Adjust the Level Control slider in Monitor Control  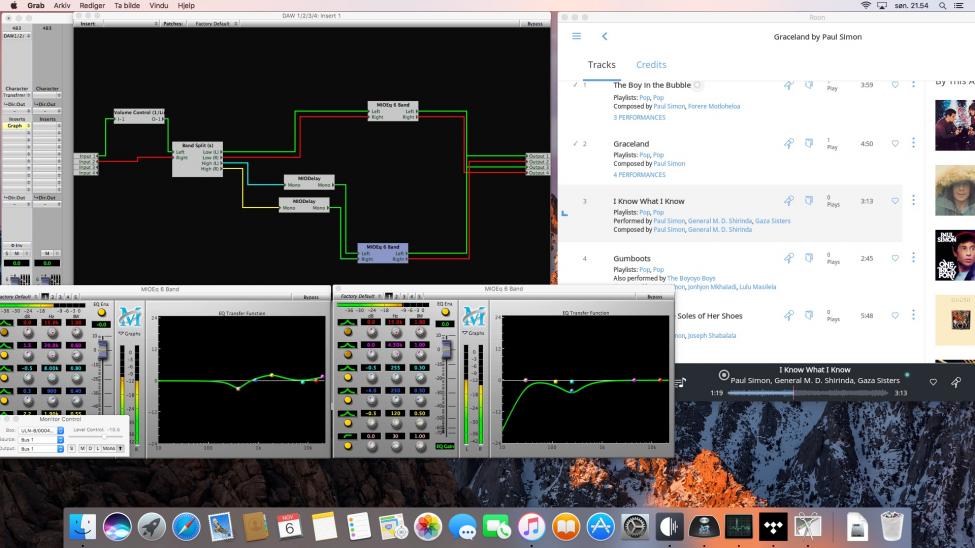click(x=96, y=437)
